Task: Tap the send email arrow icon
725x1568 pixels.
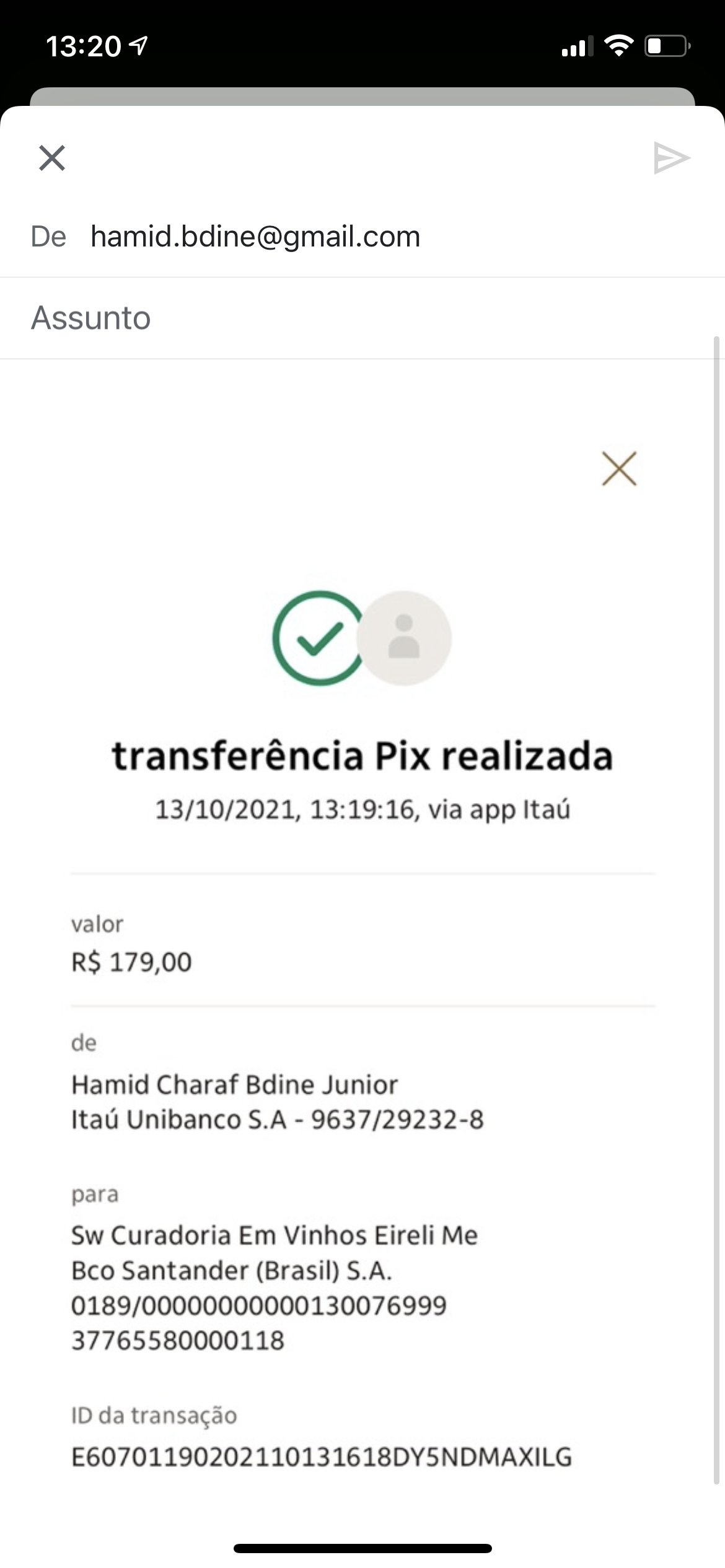Action: click(672, 158)
